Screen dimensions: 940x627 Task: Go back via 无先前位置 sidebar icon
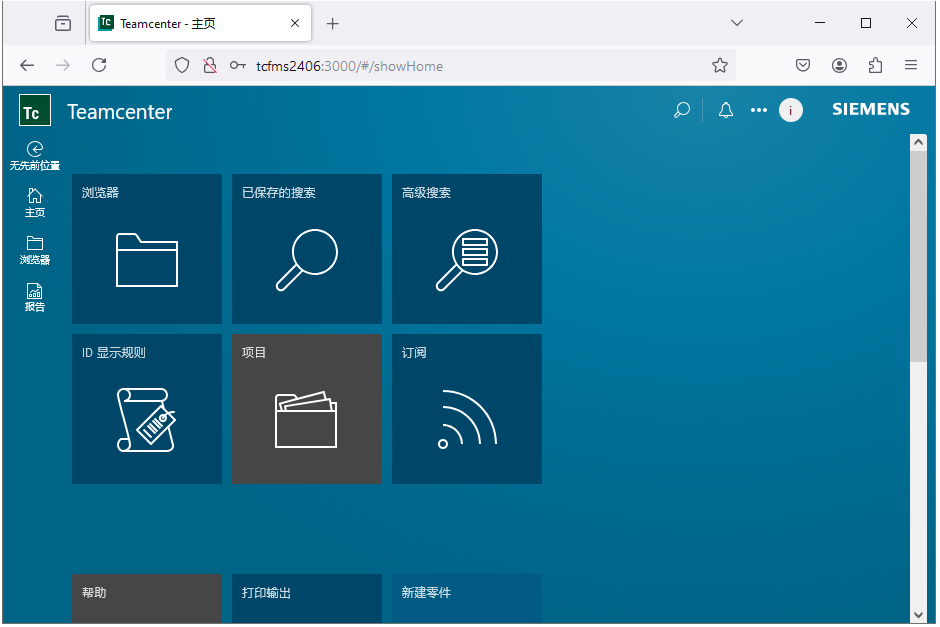(x=35, y=156)
